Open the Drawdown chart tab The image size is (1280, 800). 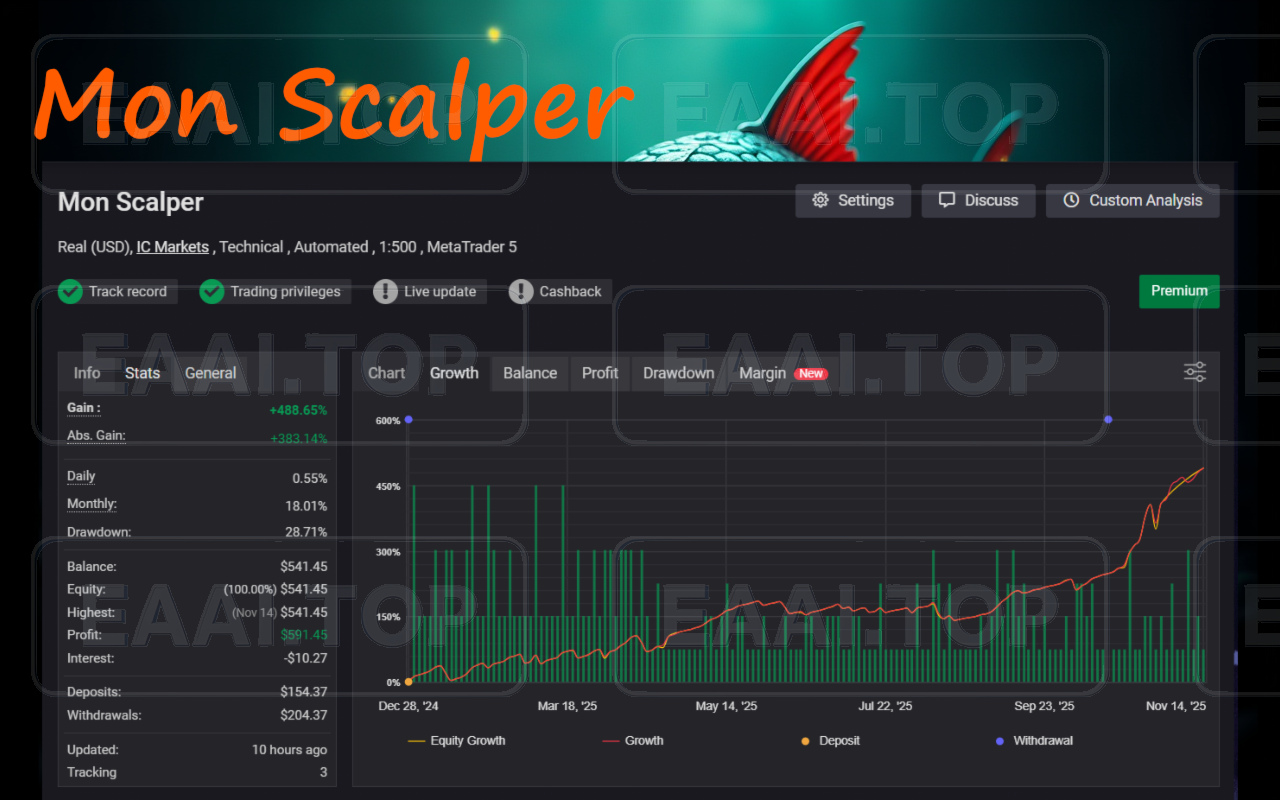[x=678, y=372]
